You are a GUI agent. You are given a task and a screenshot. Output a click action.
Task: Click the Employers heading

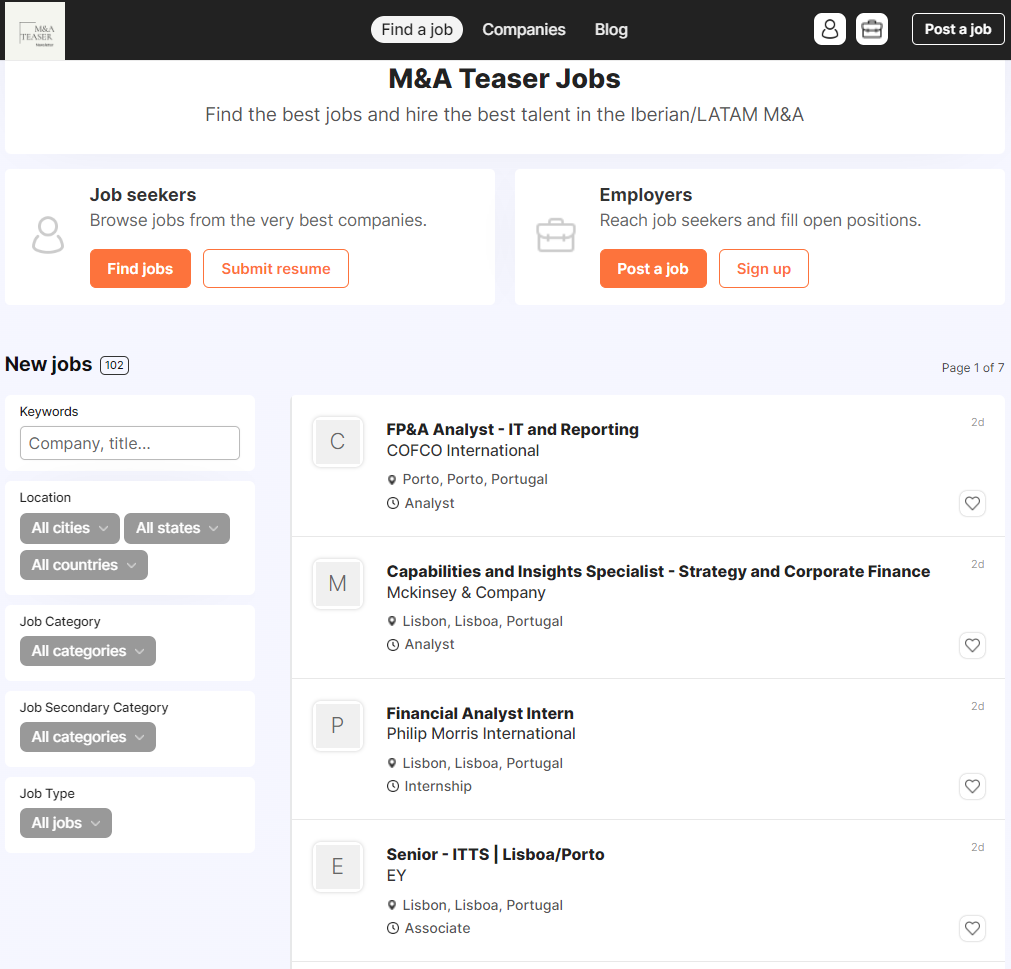tap(645, 195)
